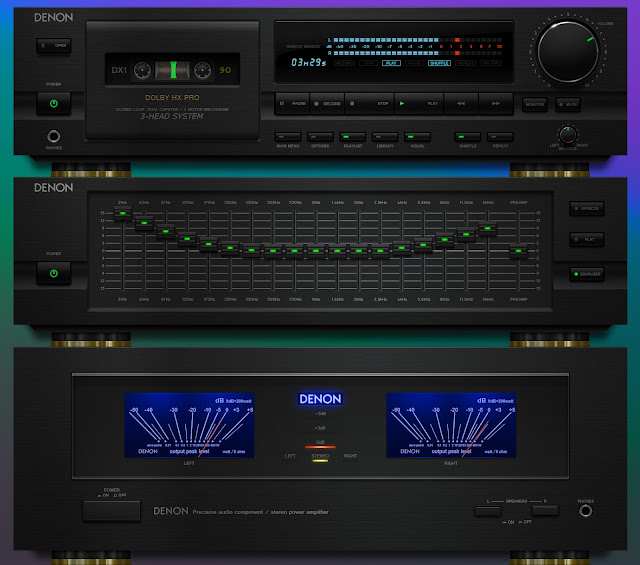This screenshot has width=640, height=565.
Task: Click the Open eject button on cassette deck
Action: [53, 45]
